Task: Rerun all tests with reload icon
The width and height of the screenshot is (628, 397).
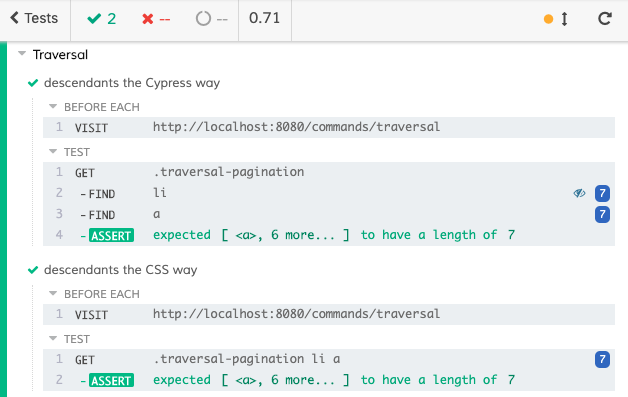Action: (605, 18)
